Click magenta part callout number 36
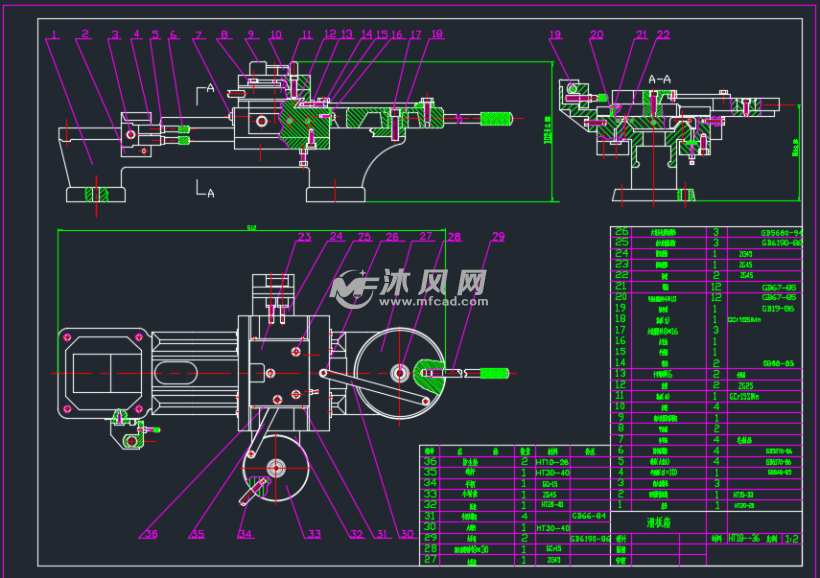820x578 pixels. coord(151,534)
